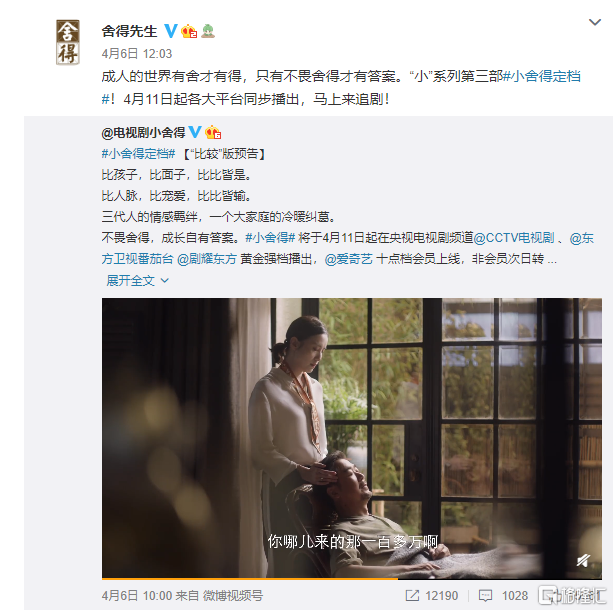Open the @CCTV电视剧 mention link
This screenshot has width=613, height=612.
[514, 238]
